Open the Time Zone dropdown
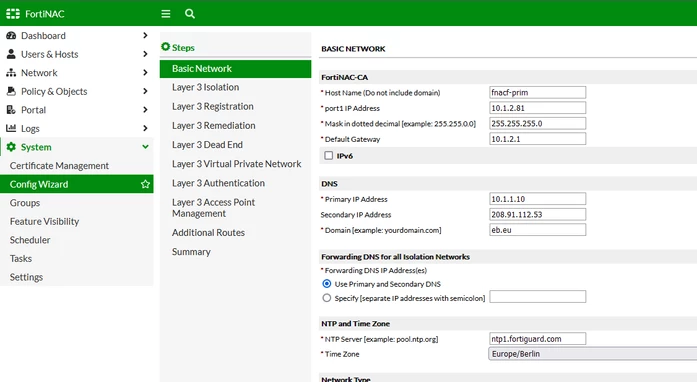 tap(593, 354)
